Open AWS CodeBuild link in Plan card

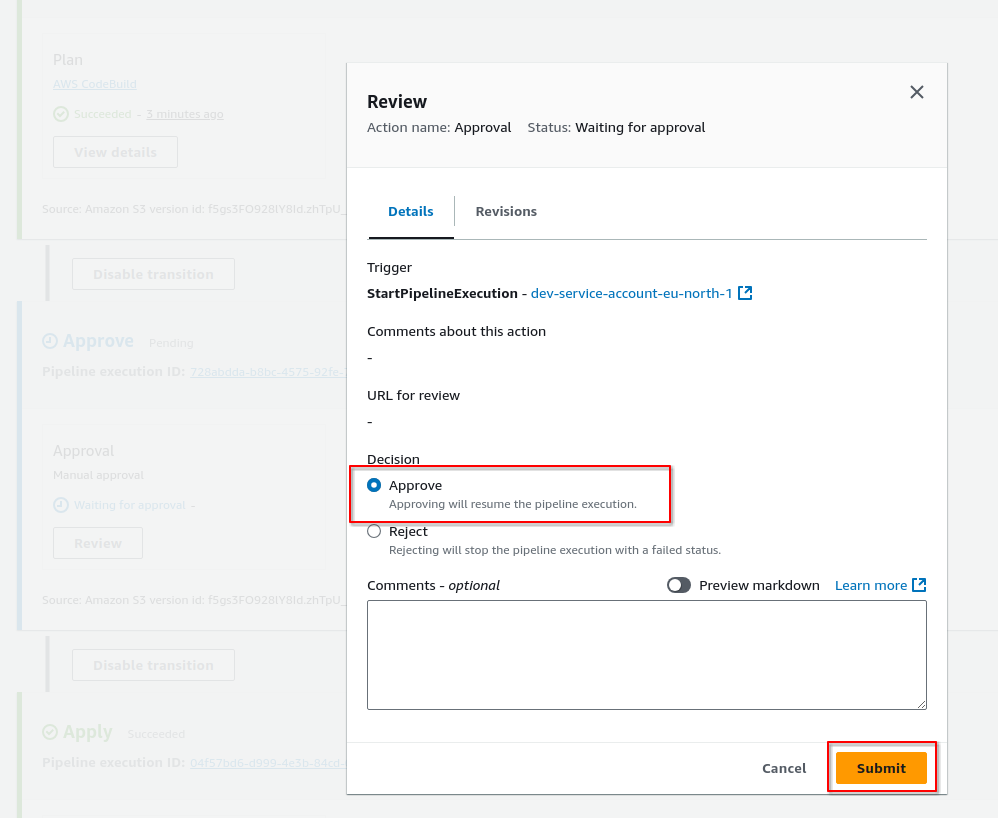pos(95,84)
